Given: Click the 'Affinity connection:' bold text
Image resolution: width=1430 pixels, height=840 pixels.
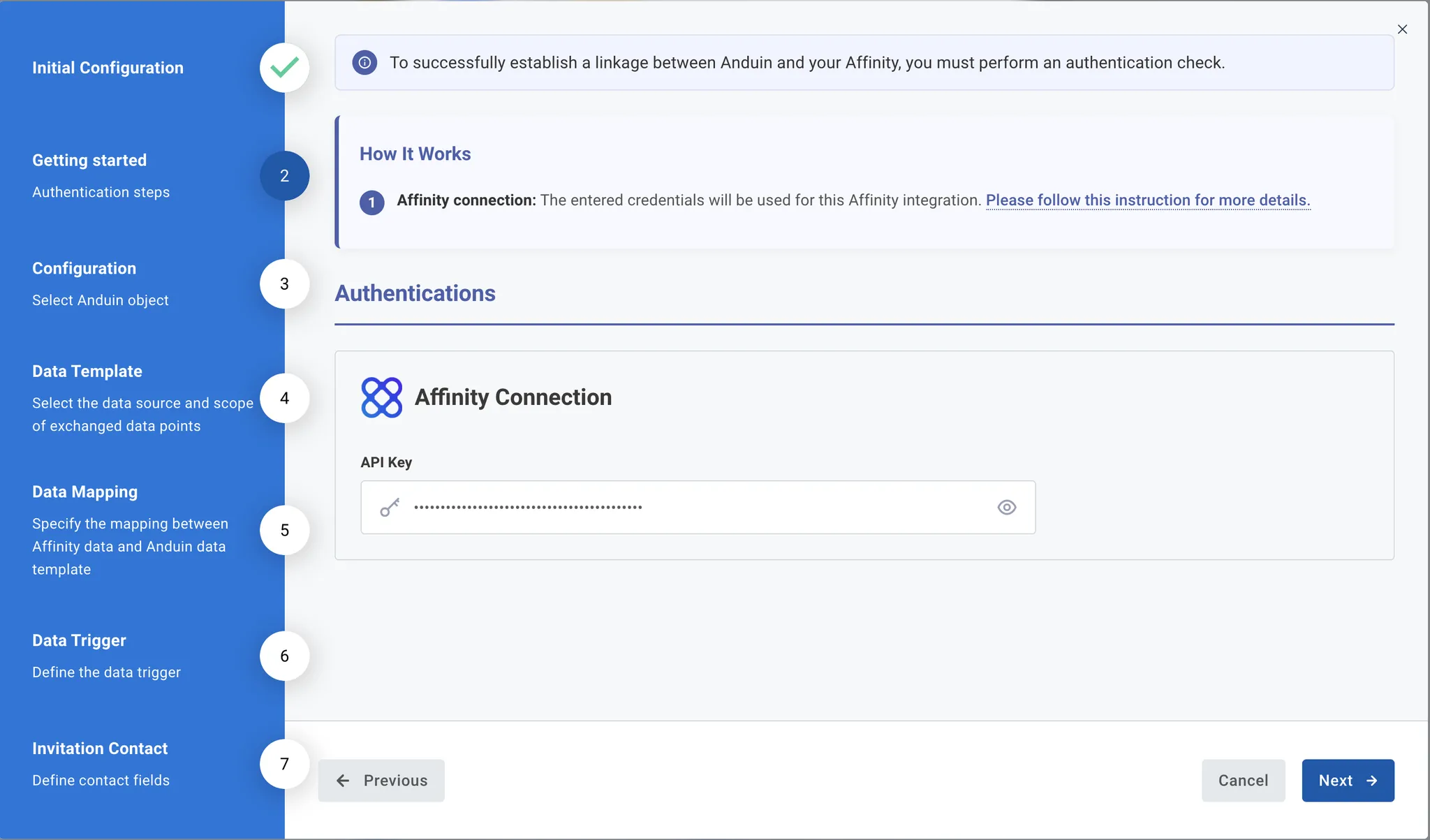Looking at the screenshot, I should tap(466, 200).
